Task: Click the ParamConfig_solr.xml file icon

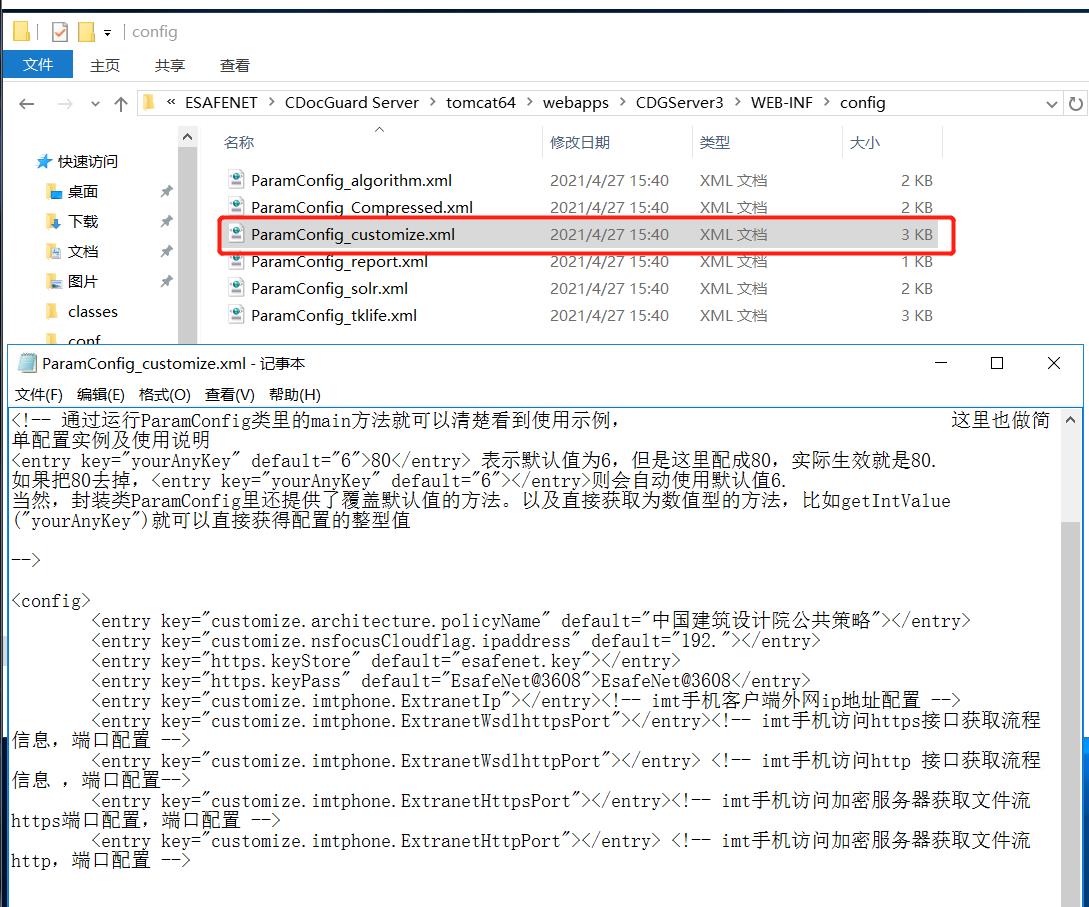Action: pyautogui.click(x=236, y=289)
